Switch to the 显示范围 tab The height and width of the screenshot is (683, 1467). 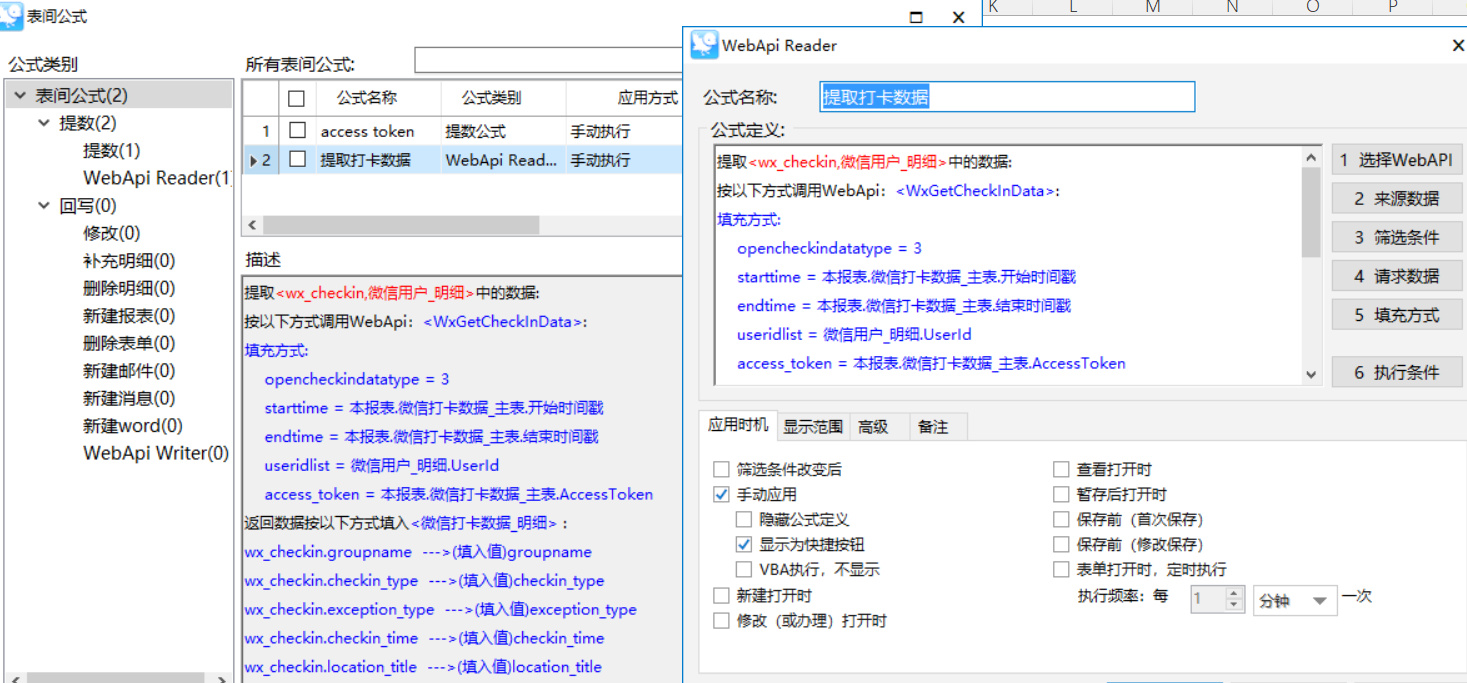click(x=812, y=427)
